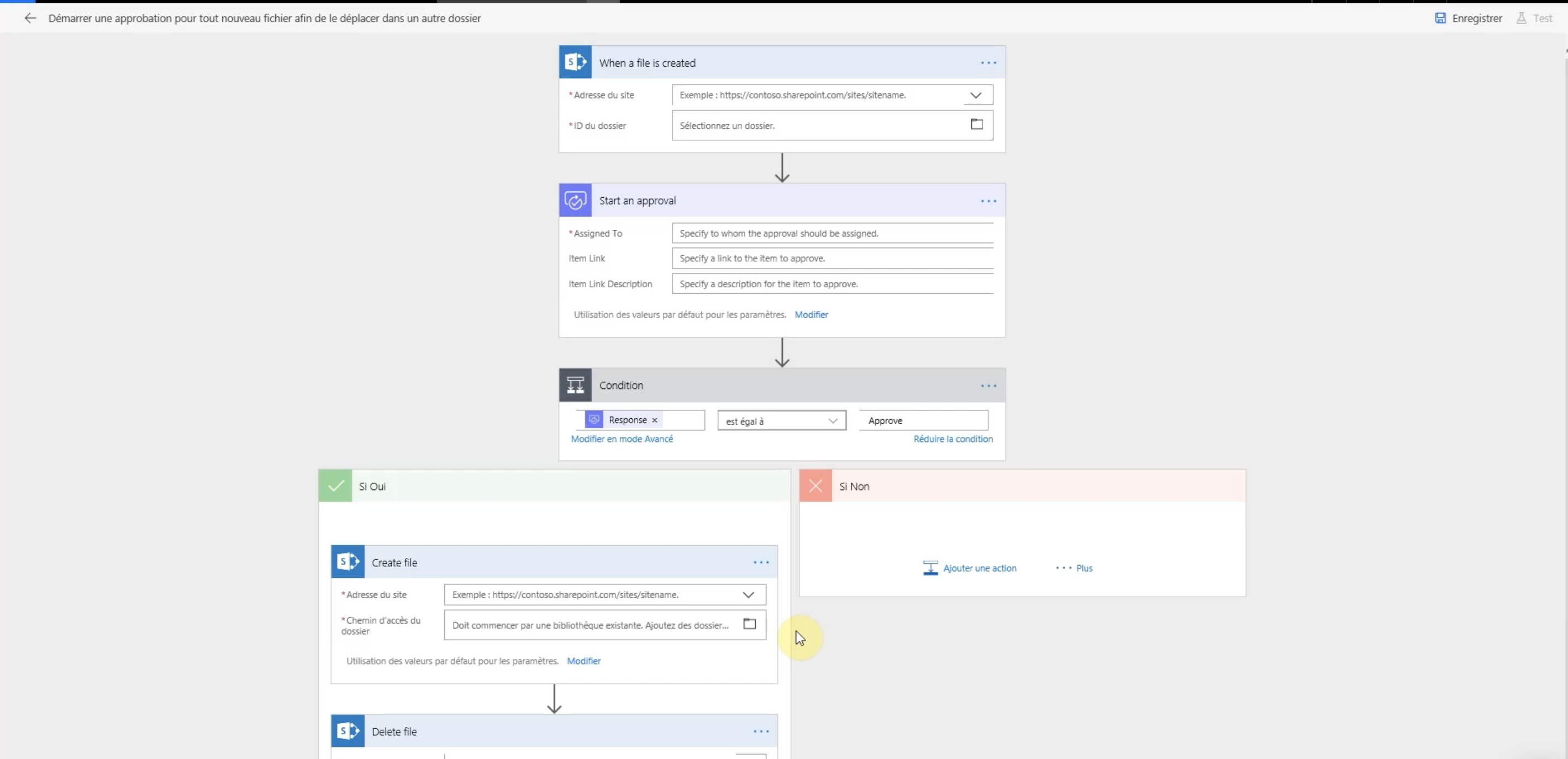The width and height of the screenshot is (1568, 759).
Task: Click the 'Delete file' SharePoint action icon
Action: tap(348, 731)
